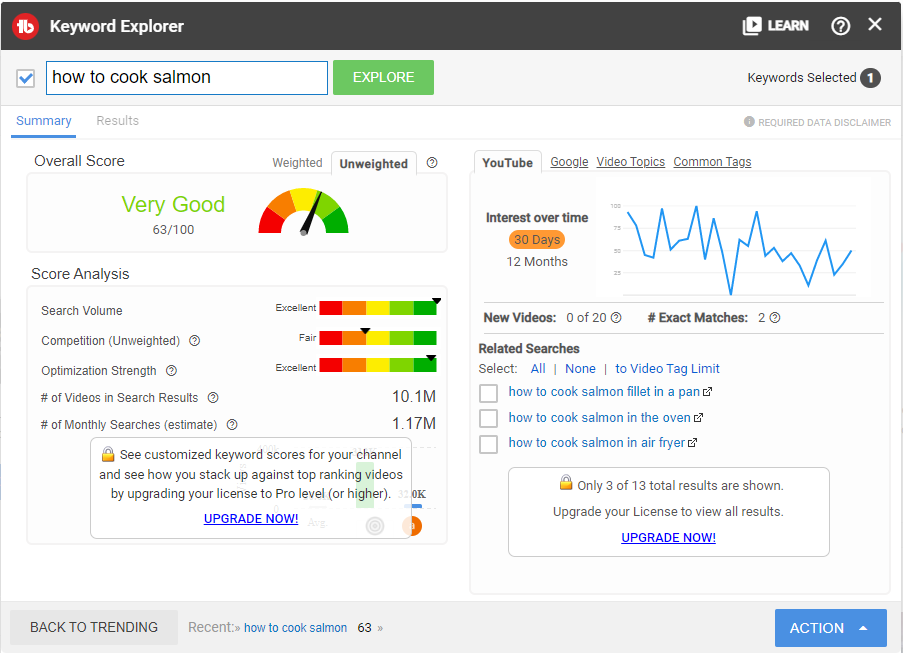
Task: Select None of the related searches
Action: [x=580, y=369]
